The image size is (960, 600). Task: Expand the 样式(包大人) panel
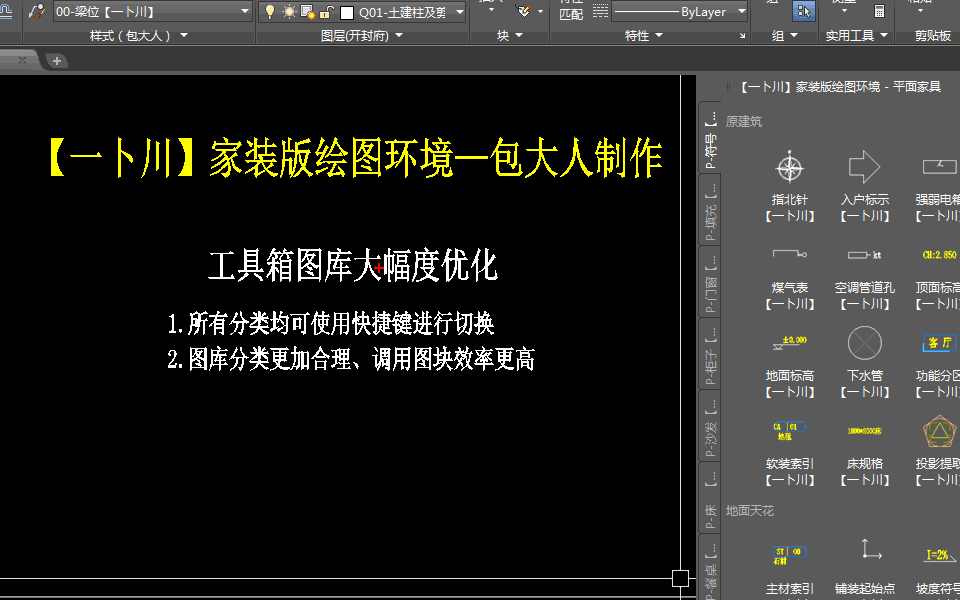[138, 36]
